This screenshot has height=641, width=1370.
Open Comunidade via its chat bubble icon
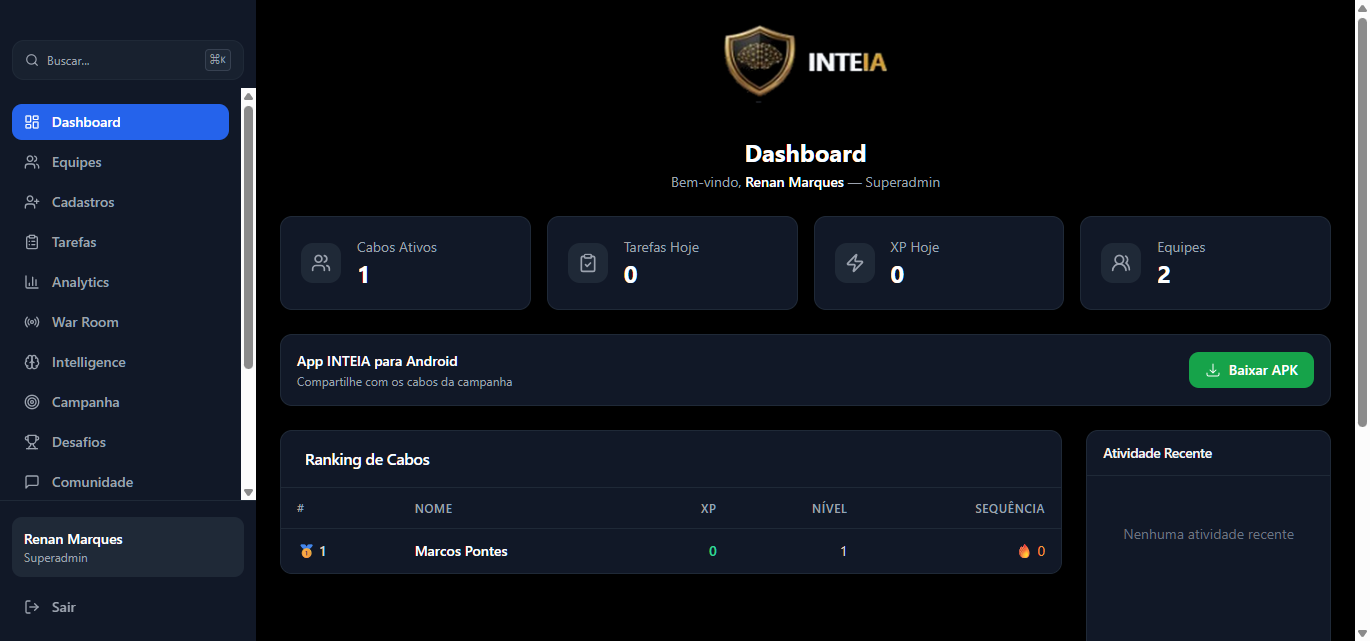pos(33,482)
